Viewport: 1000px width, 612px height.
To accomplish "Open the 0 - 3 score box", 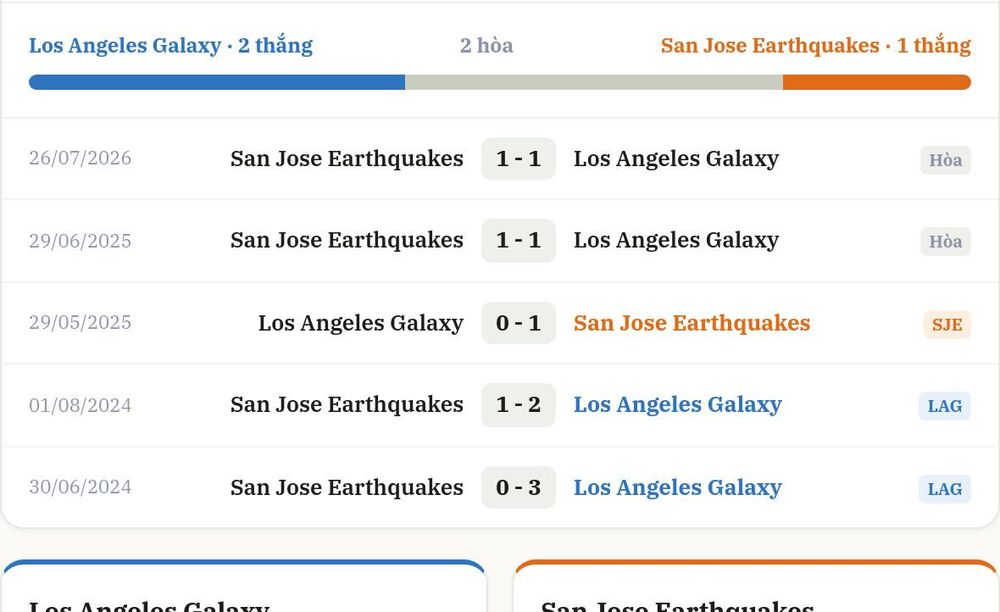I will (518, 488).
